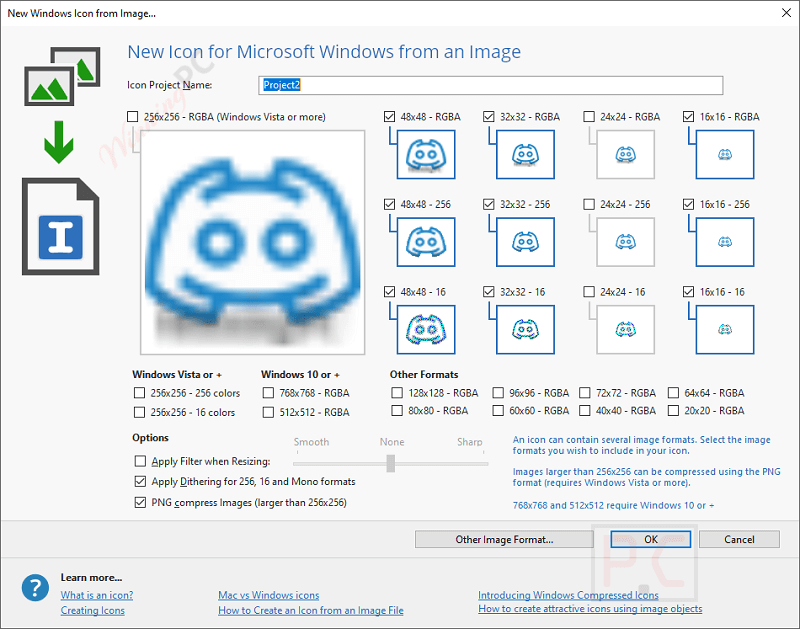Enable 768x768 - RGBA Windows 10 format

pos(268,393)
